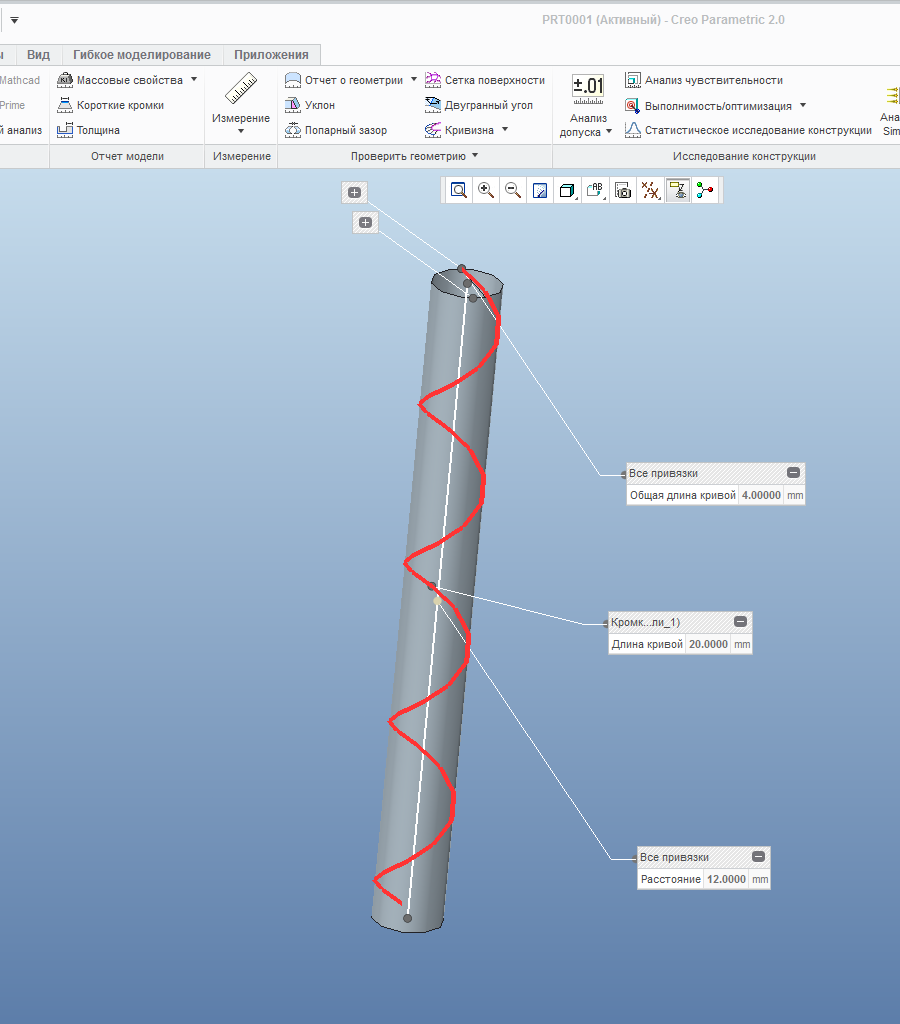Switch to the Приложения tab
The image size is (900, 1024).
pos(271,55)
